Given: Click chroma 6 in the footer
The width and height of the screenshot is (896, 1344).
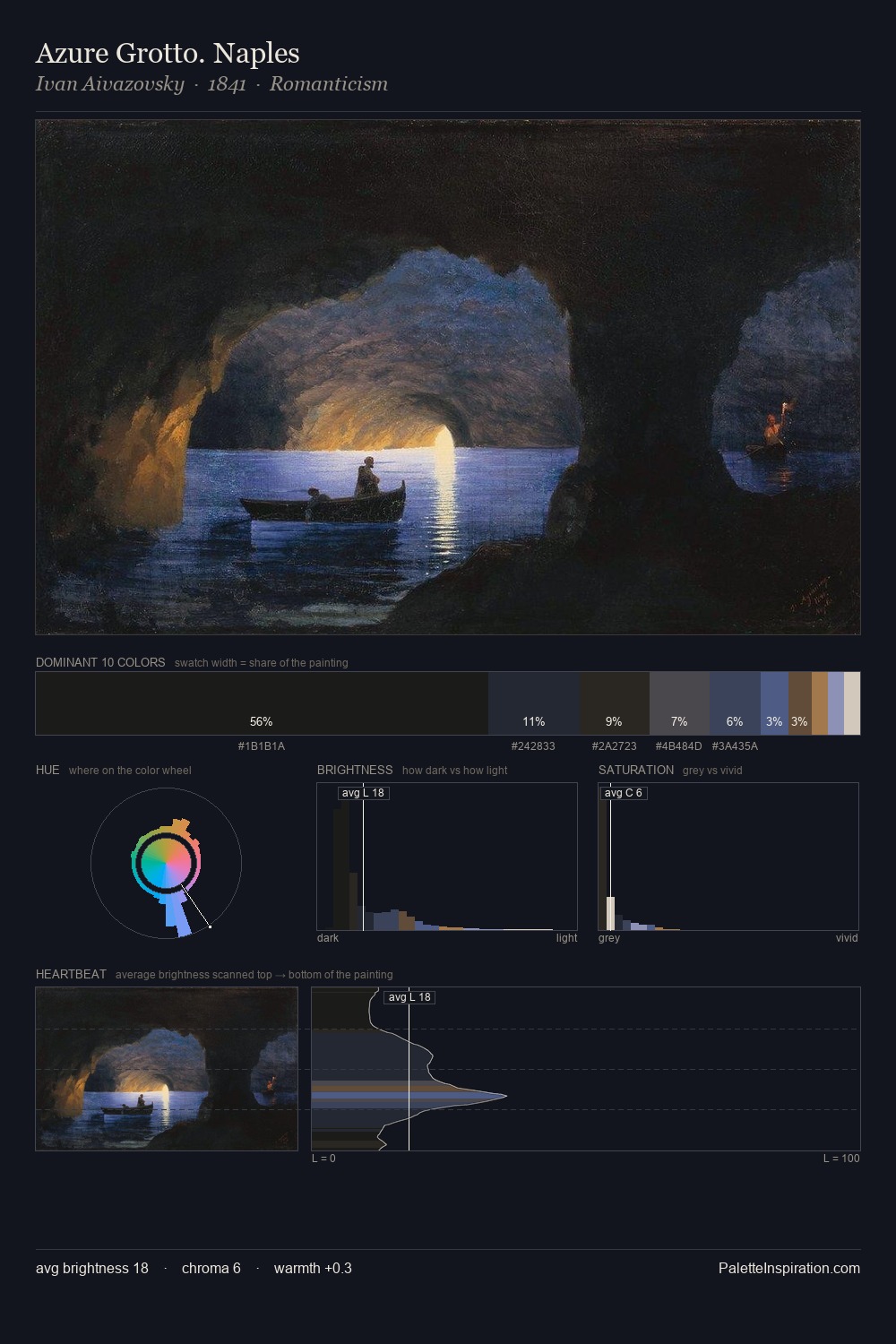Looking at the screenshot, I should [x=211, y=1268].
